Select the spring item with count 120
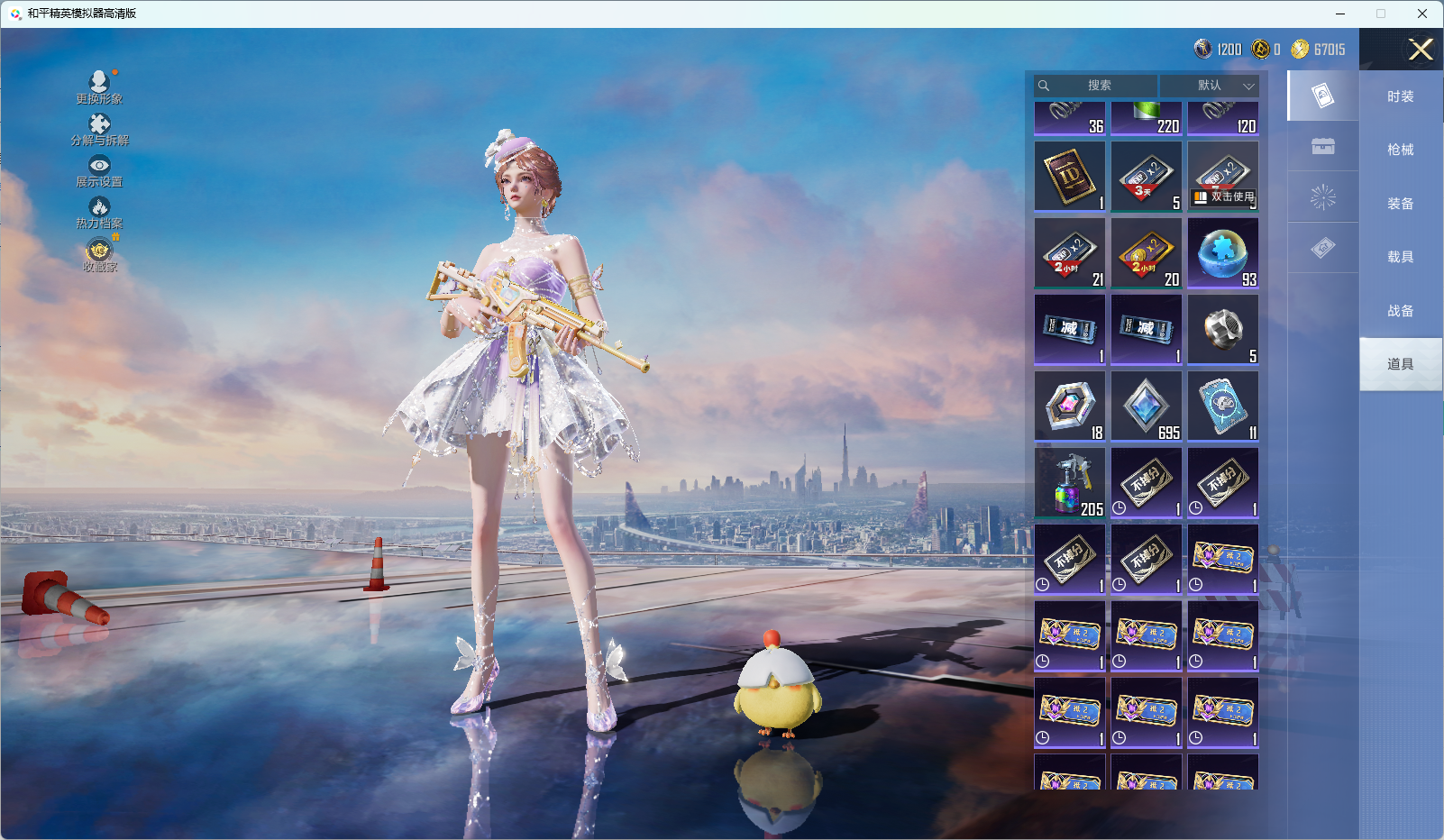Image resolution: width=1444 pixels, height=840 pixels. [x=1223, y=119]
